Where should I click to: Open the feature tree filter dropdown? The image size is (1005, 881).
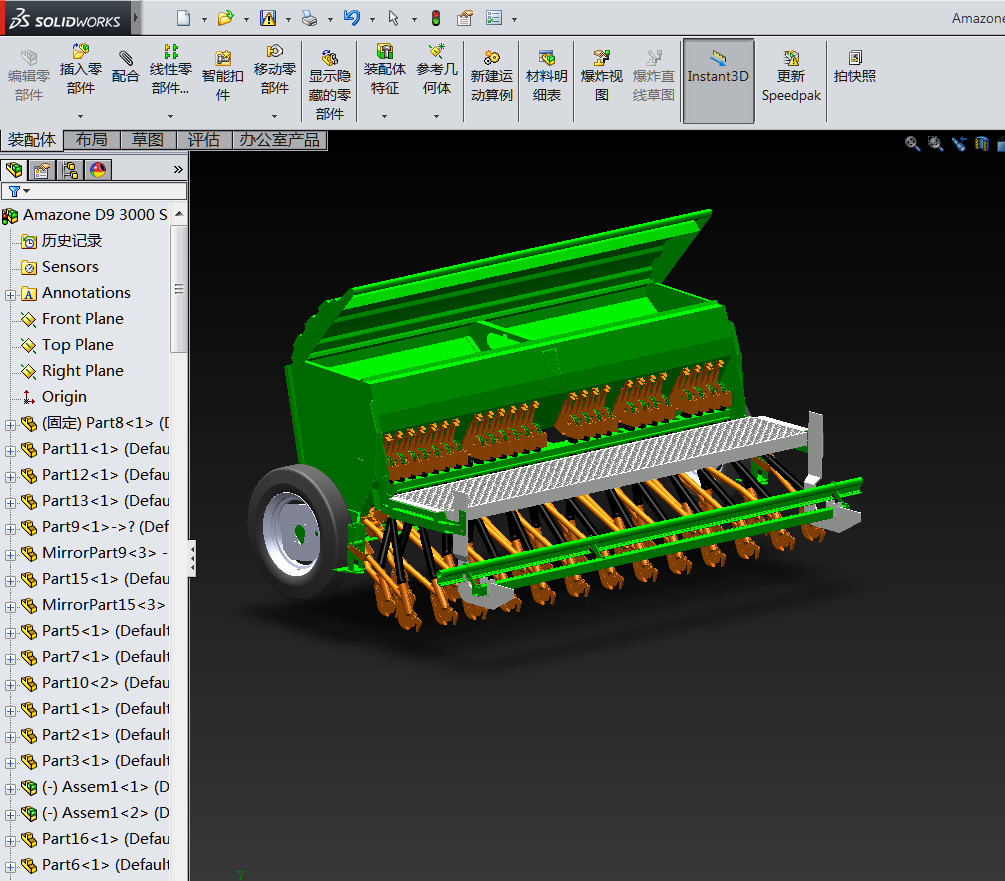coord(19,191)
